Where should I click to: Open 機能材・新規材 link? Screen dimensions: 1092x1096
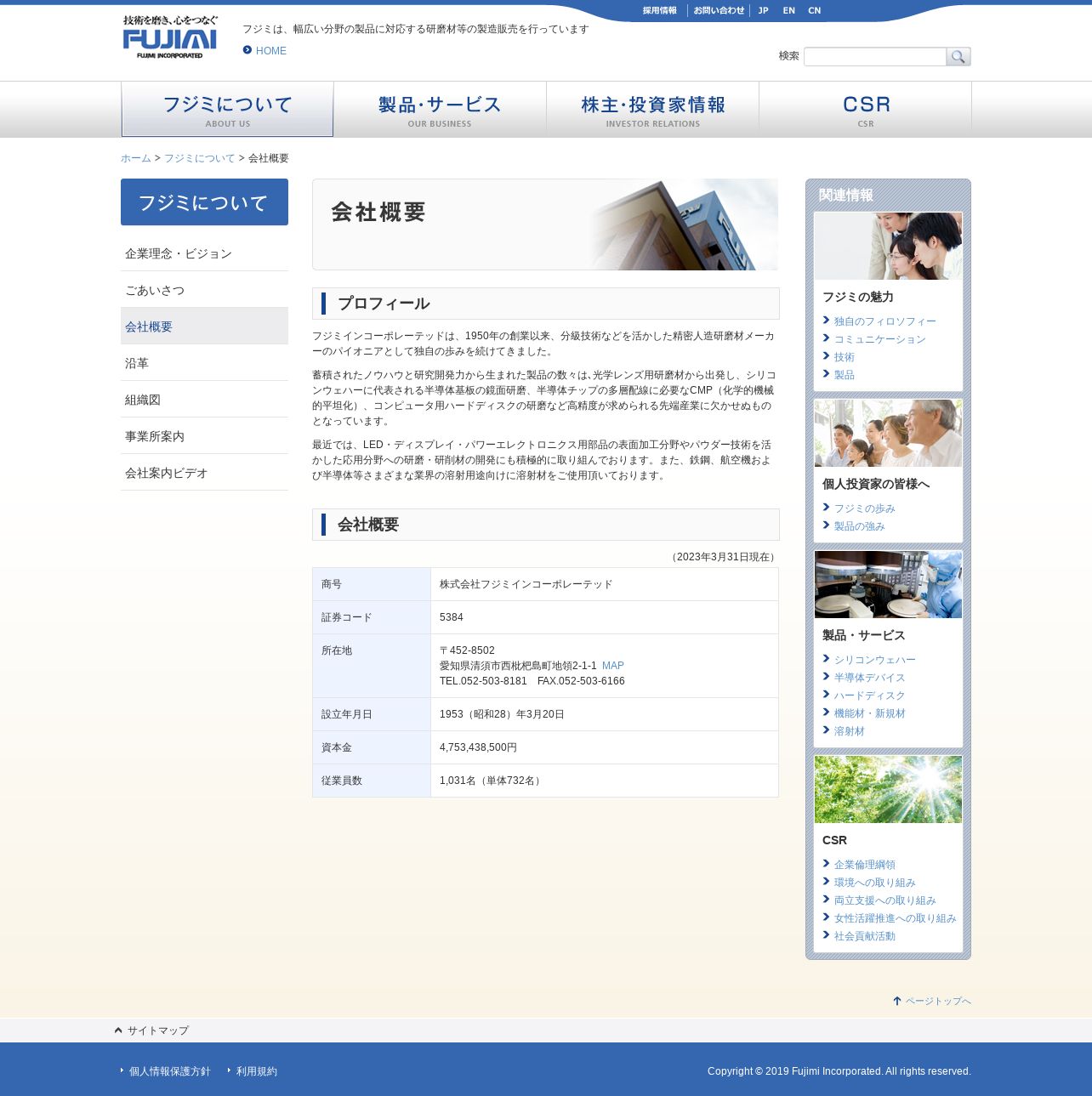(x=869, y=713)
